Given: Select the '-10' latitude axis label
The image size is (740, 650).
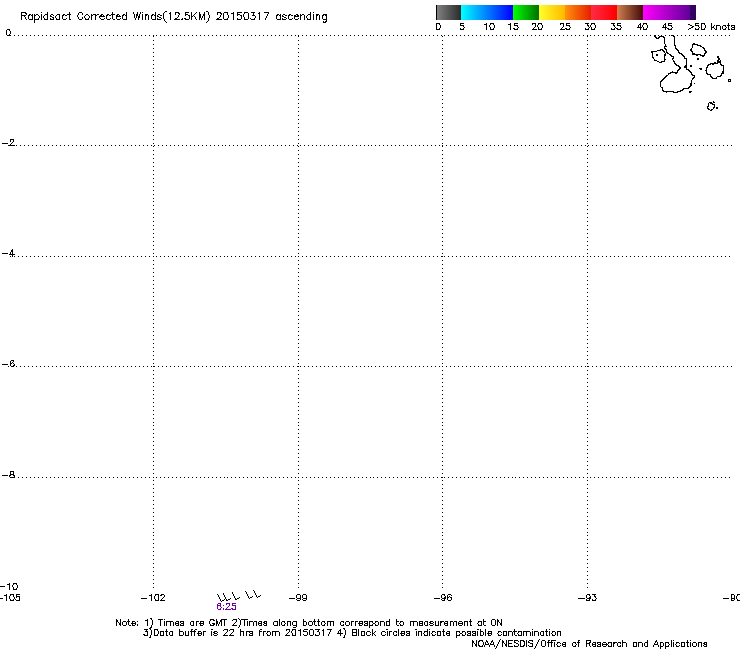Looking at the screenshot, I should [9, 586].
